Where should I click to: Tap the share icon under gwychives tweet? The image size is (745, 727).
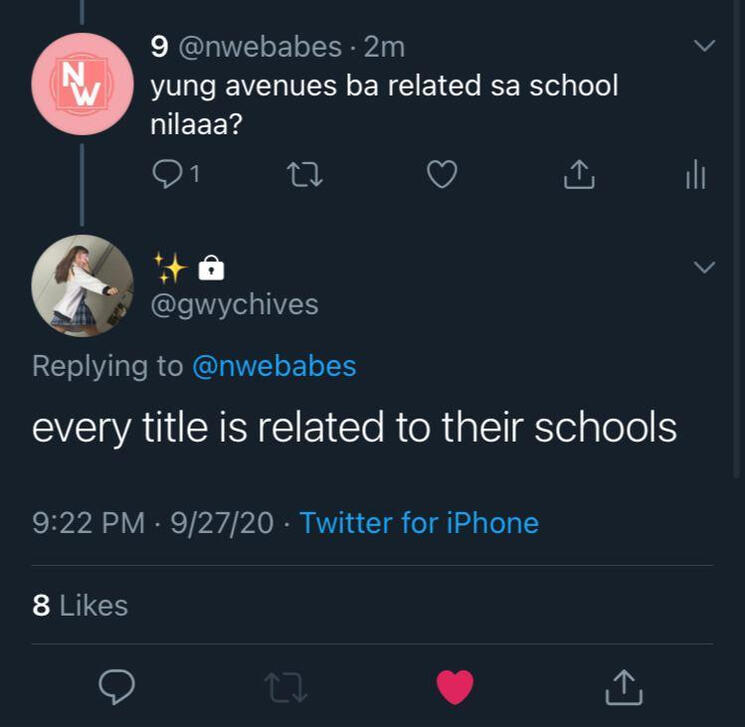point(624,686)
